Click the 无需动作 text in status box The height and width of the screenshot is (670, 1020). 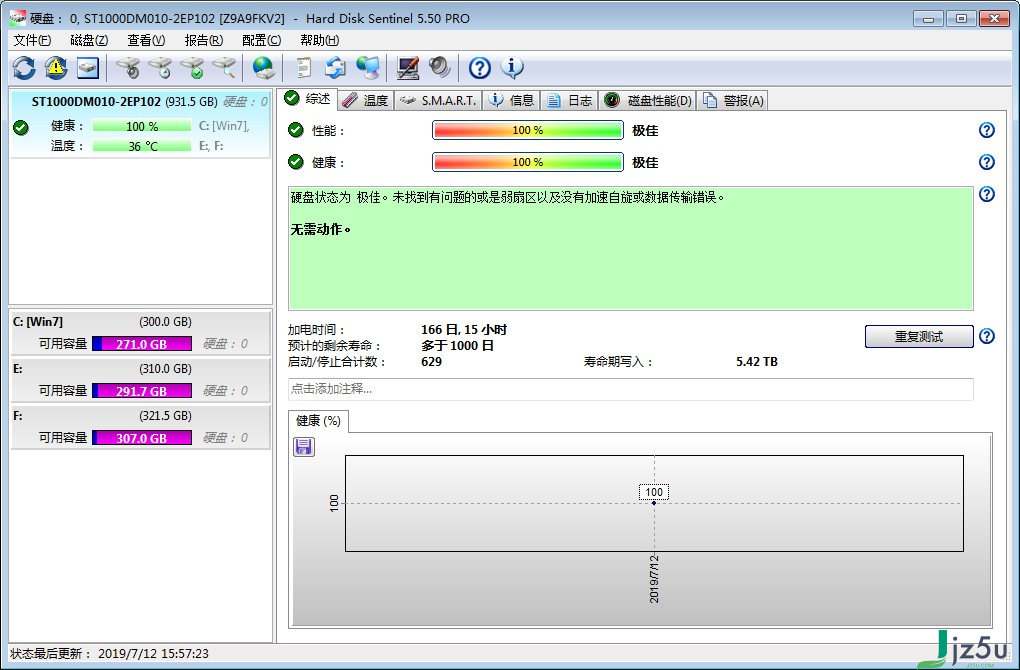[x=320, y=229]
